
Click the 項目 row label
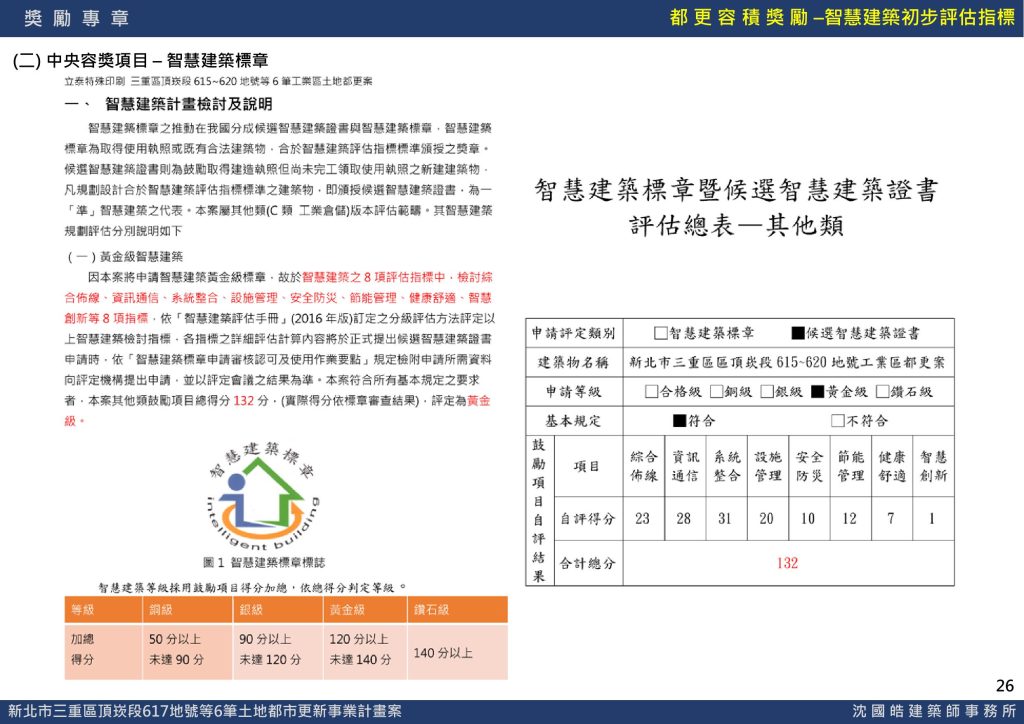tap(586, 466)
